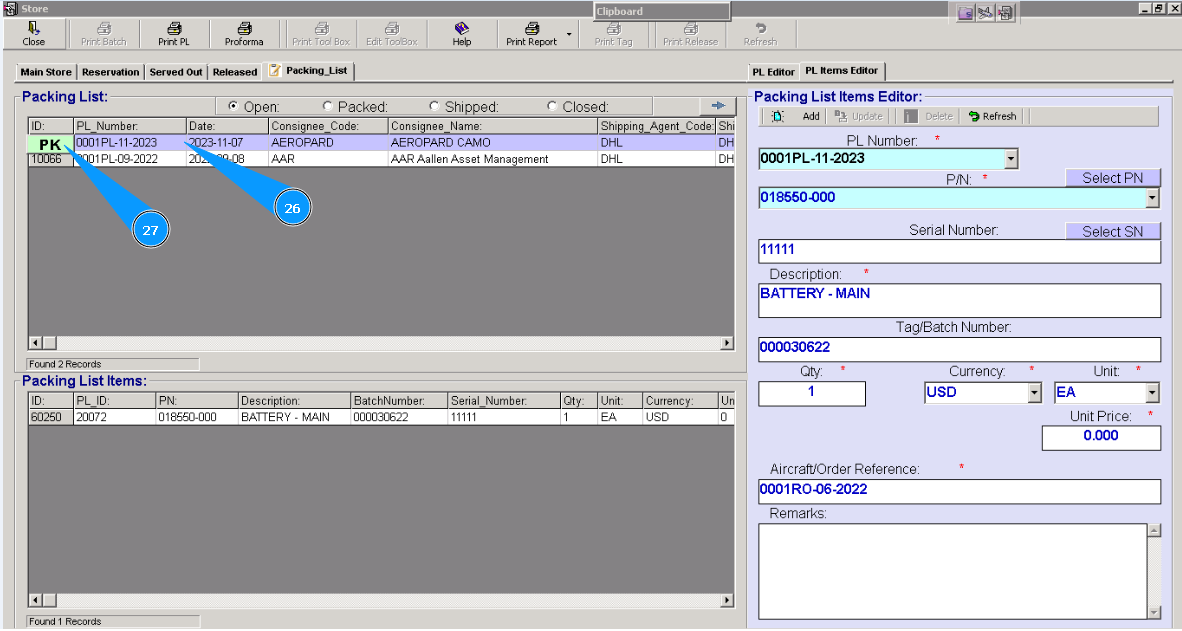This screenshot has height=631, width=1182.
Task: Select the Packed radio button
Action: click(x=327, y=106)
